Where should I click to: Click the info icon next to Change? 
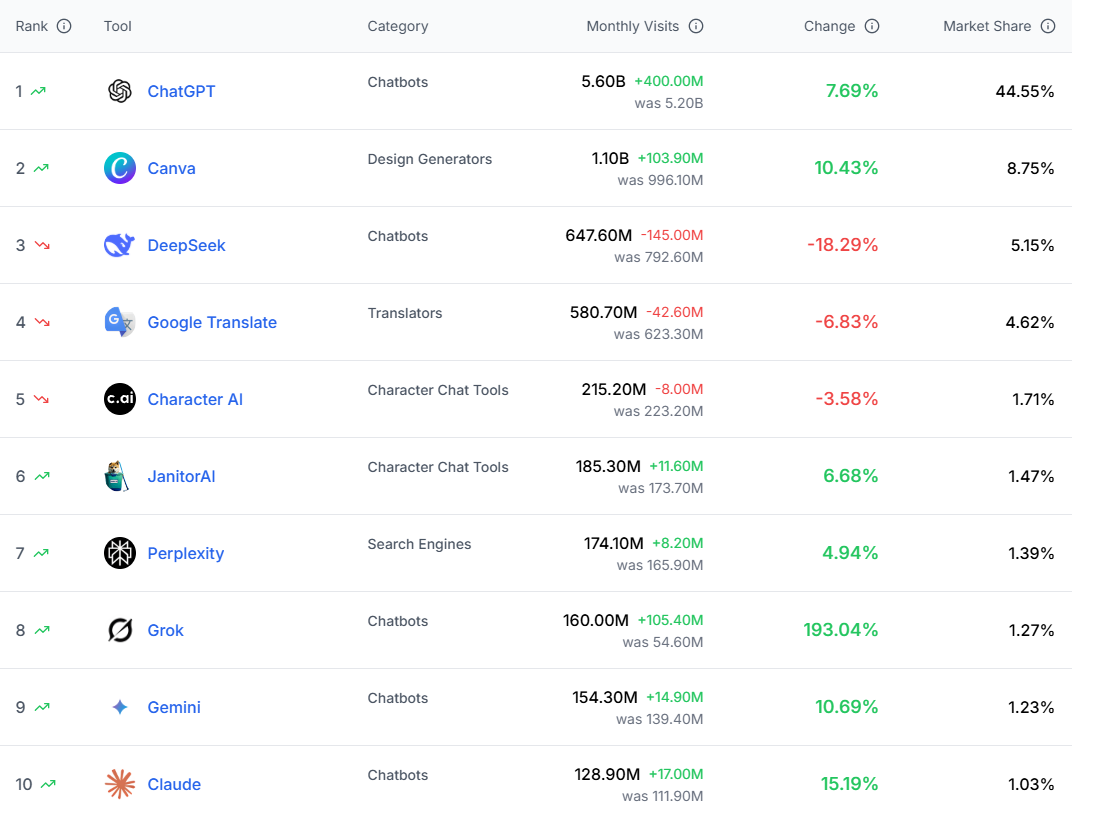coord(872,26)
